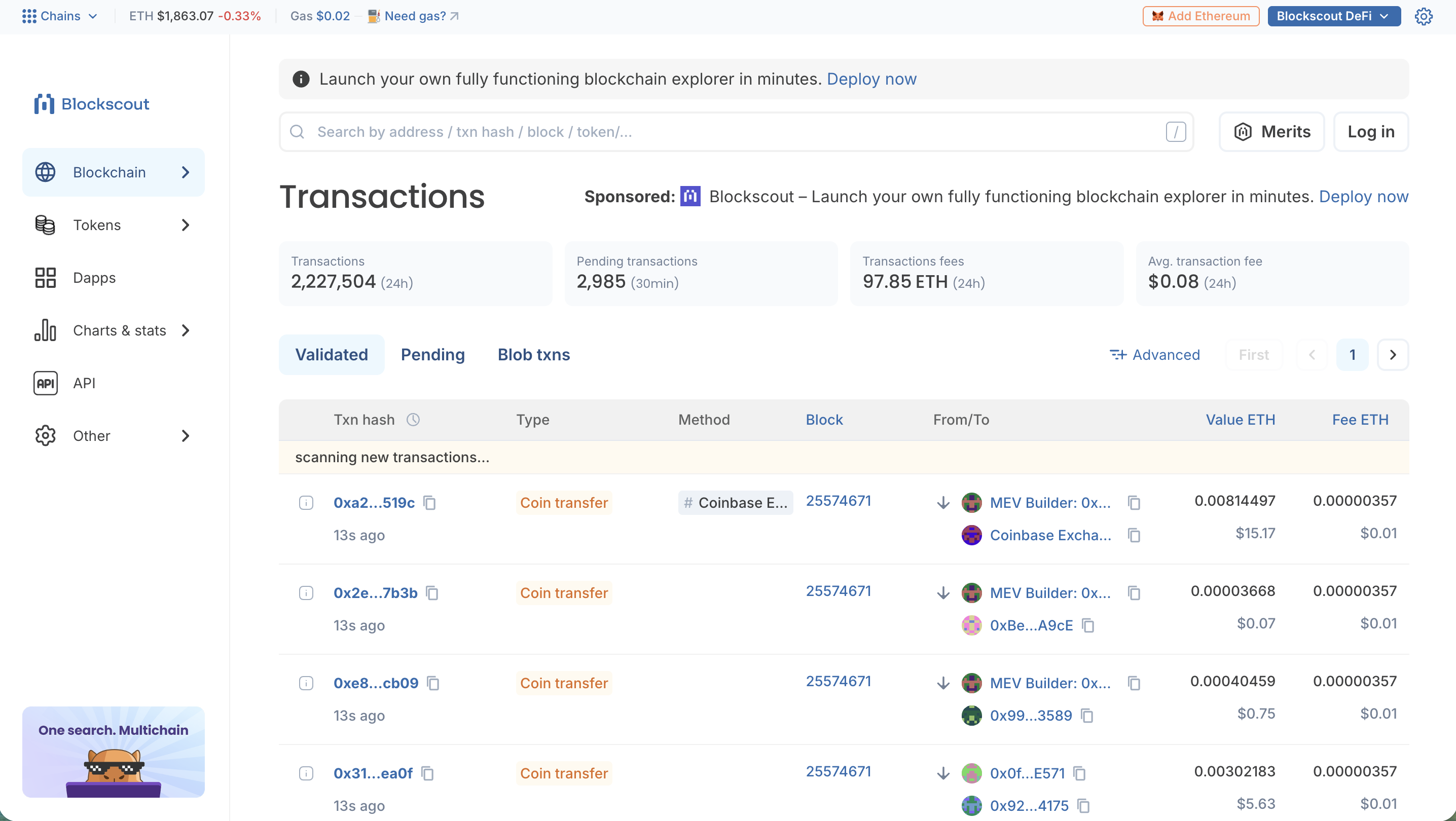The width and height of the screenshot is (1456, 821).
Task: Open the settings gear in top bar
Action: (1423, 16)
